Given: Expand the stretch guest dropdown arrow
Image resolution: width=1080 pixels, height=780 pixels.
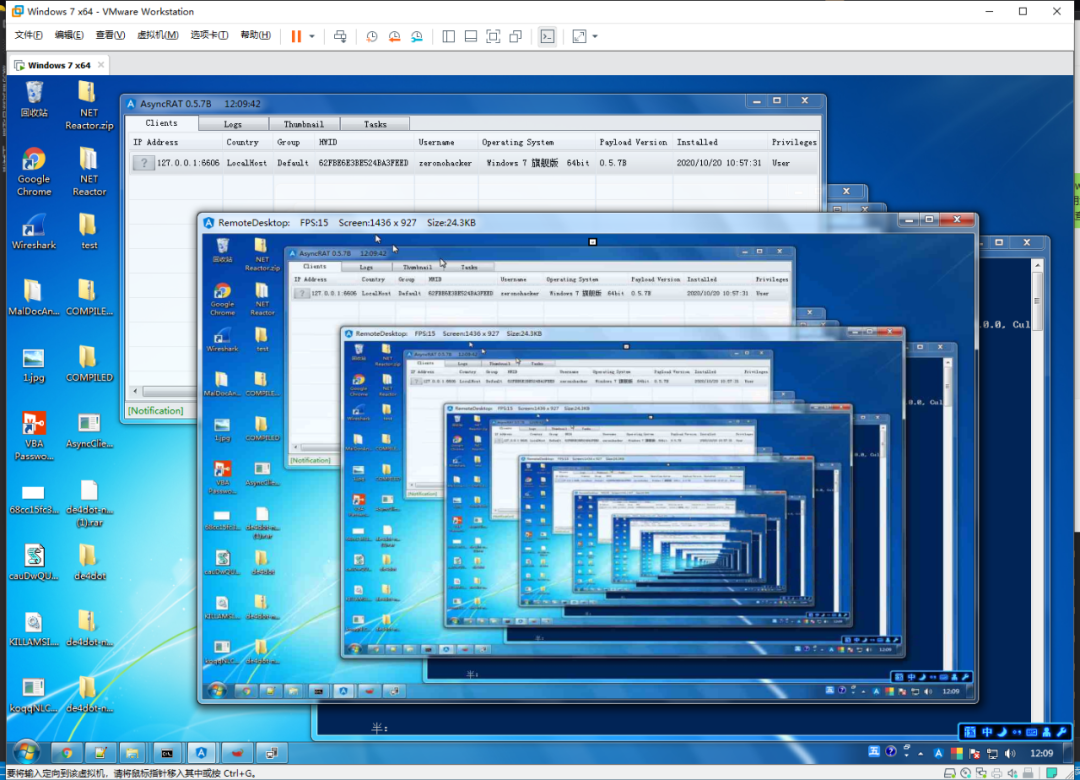Looking at the screenshot, I should coord(595,37).
